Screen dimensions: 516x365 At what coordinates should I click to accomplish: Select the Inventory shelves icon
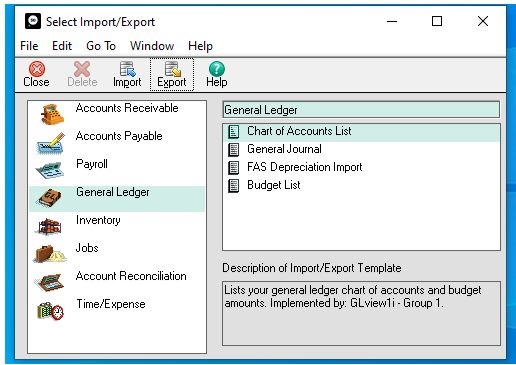coord(49,226)
